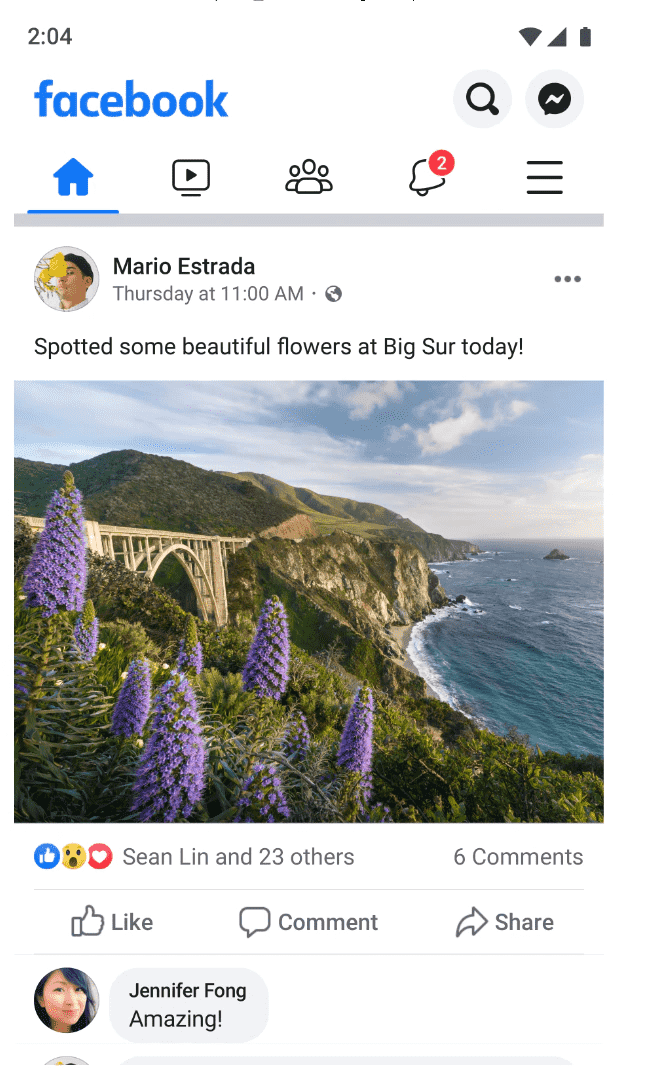Go to the Home feed tab

pos(73,178)
